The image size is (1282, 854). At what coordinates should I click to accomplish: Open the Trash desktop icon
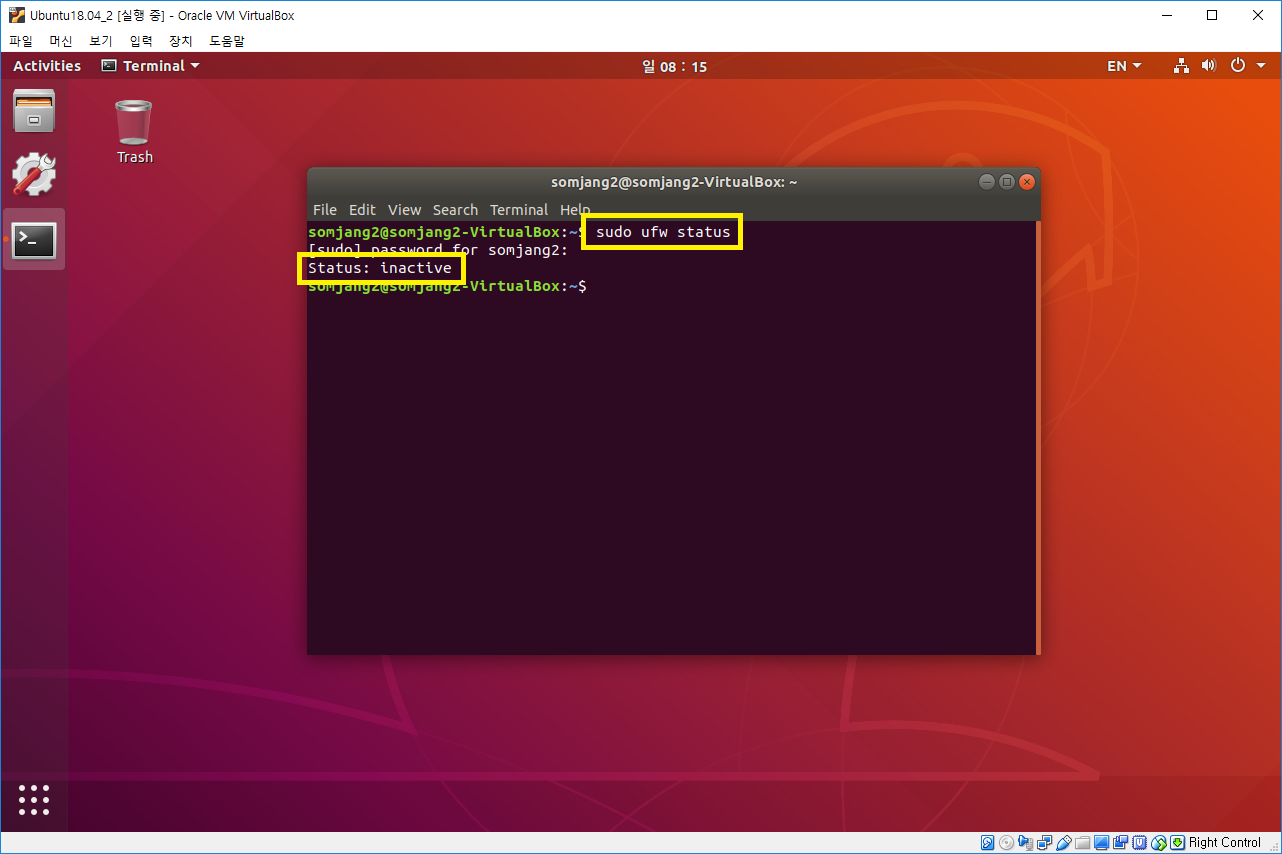click(134, 131)
